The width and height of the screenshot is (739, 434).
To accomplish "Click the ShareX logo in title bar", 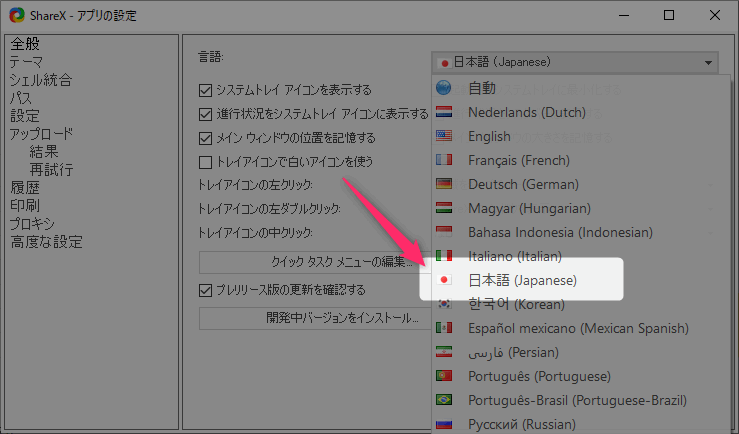I will 17,15.
